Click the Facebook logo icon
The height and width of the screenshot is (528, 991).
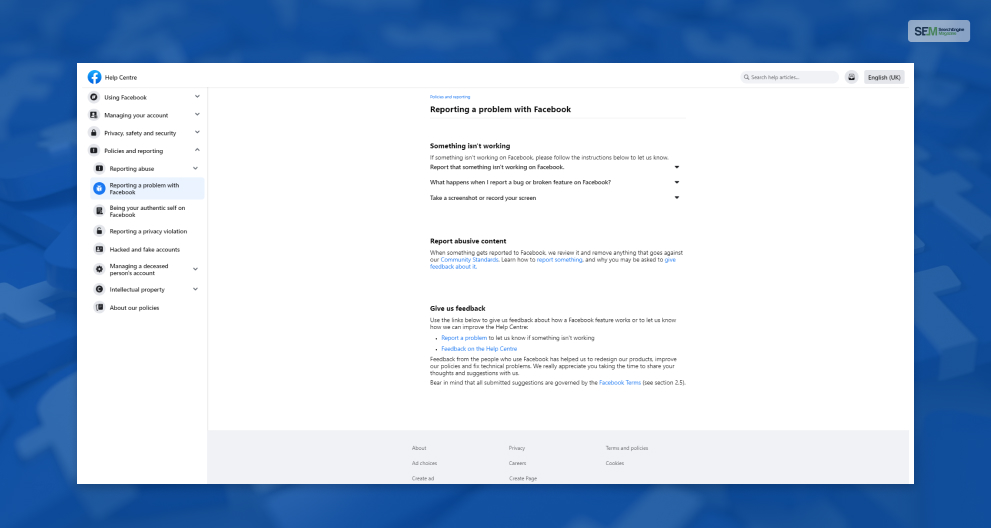point(94,77)
